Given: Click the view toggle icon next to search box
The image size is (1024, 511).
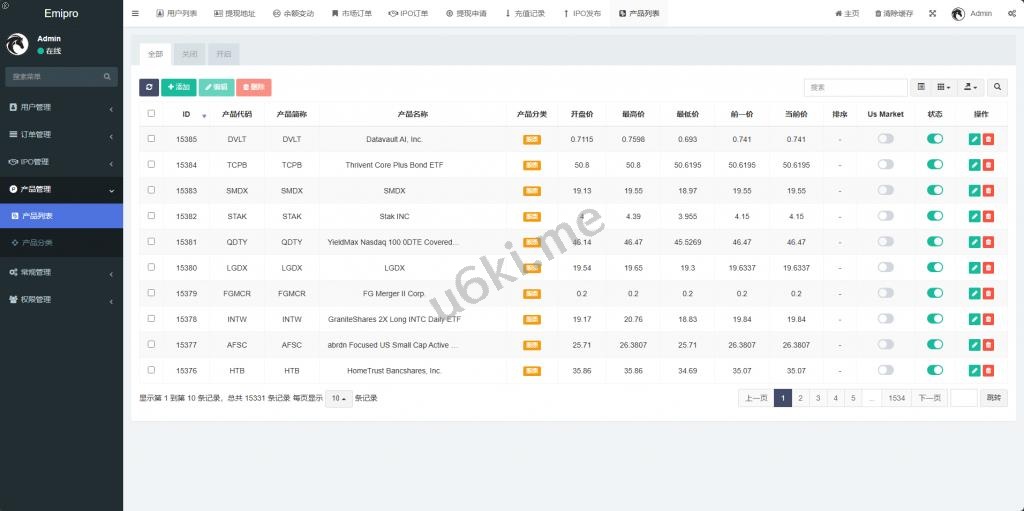Looking at the screenshot, I should 922,88.
